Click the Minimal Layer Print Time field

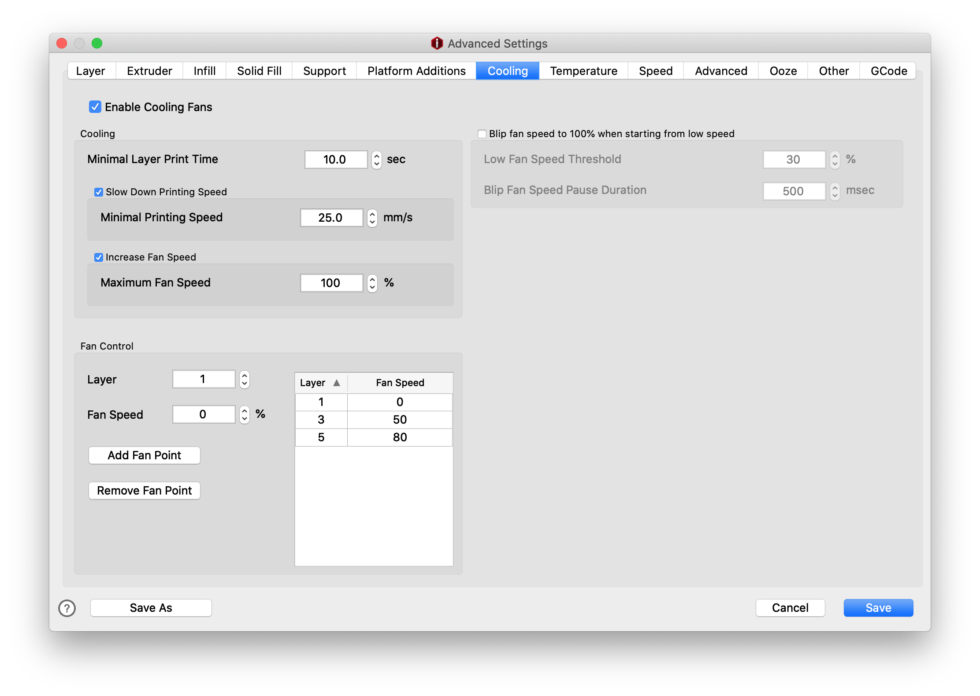(335, 160)
